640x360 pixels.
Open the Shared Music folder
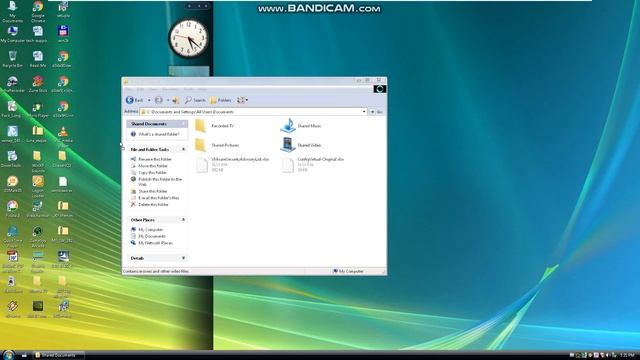(301, 126)
